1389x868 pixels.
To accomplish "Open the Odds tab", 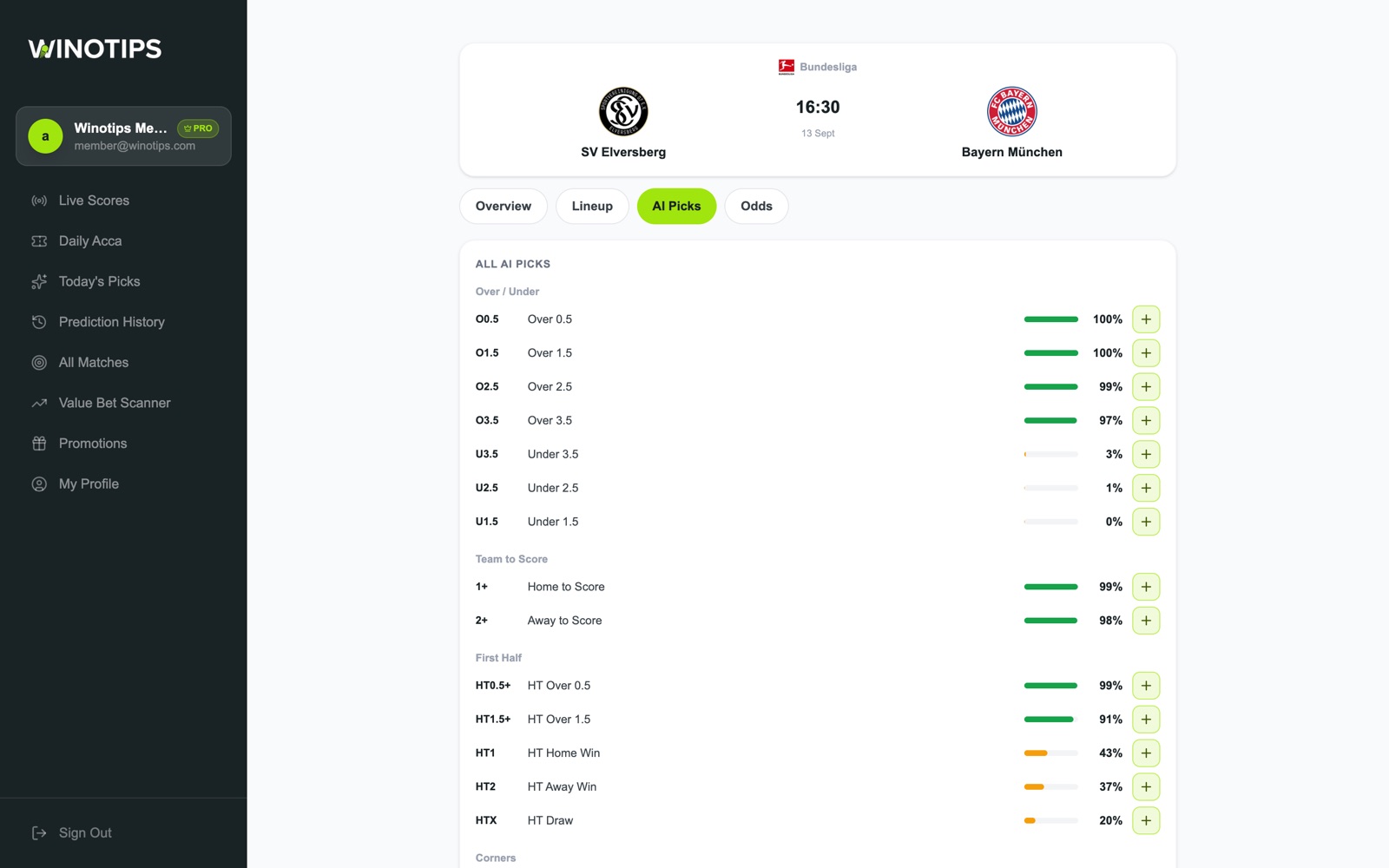I will [756, 207].
